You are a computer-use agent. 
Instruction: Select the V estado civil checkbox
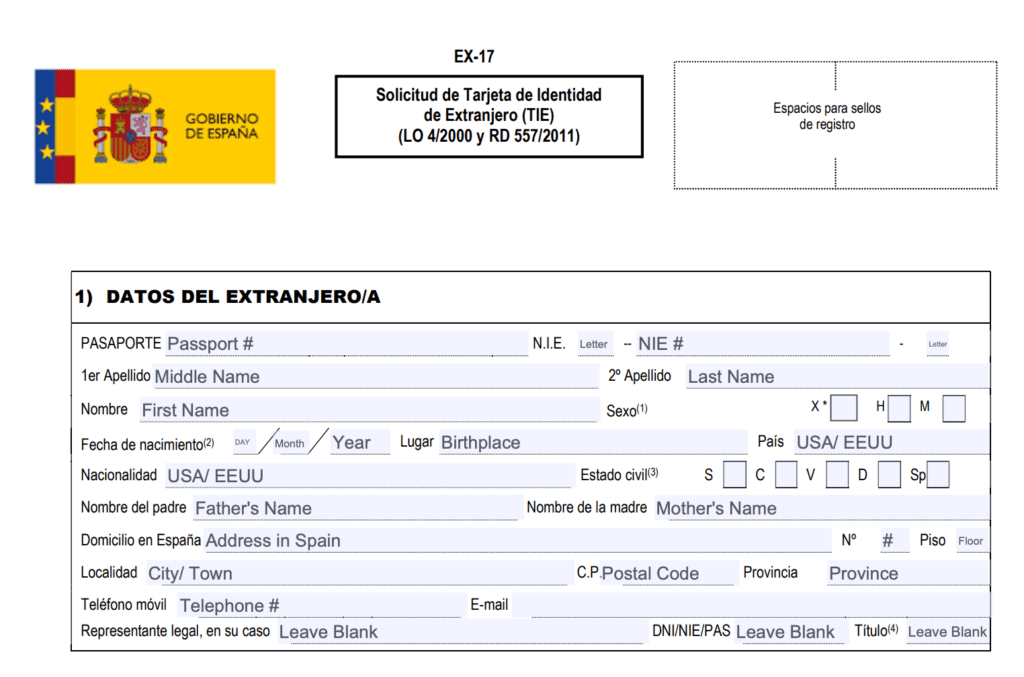click(837, 474)
